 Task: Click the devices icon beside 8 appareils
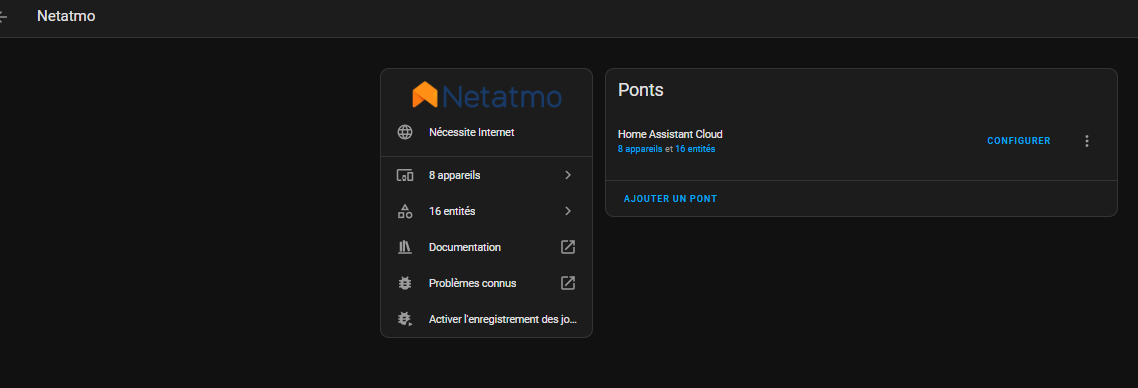click(x=405, y=176)
